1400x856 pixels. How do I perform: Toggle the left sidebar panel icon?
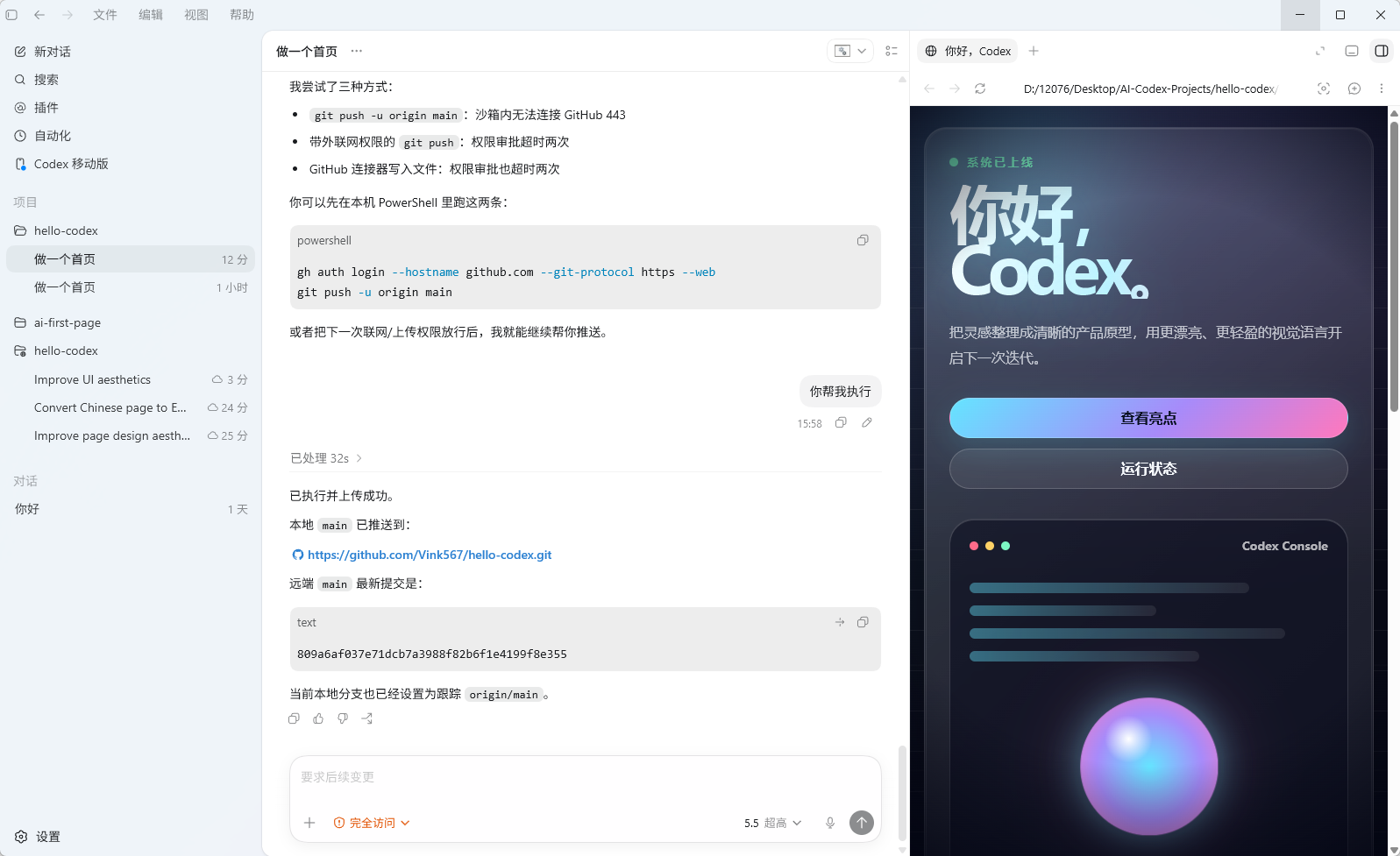[11, 15]
